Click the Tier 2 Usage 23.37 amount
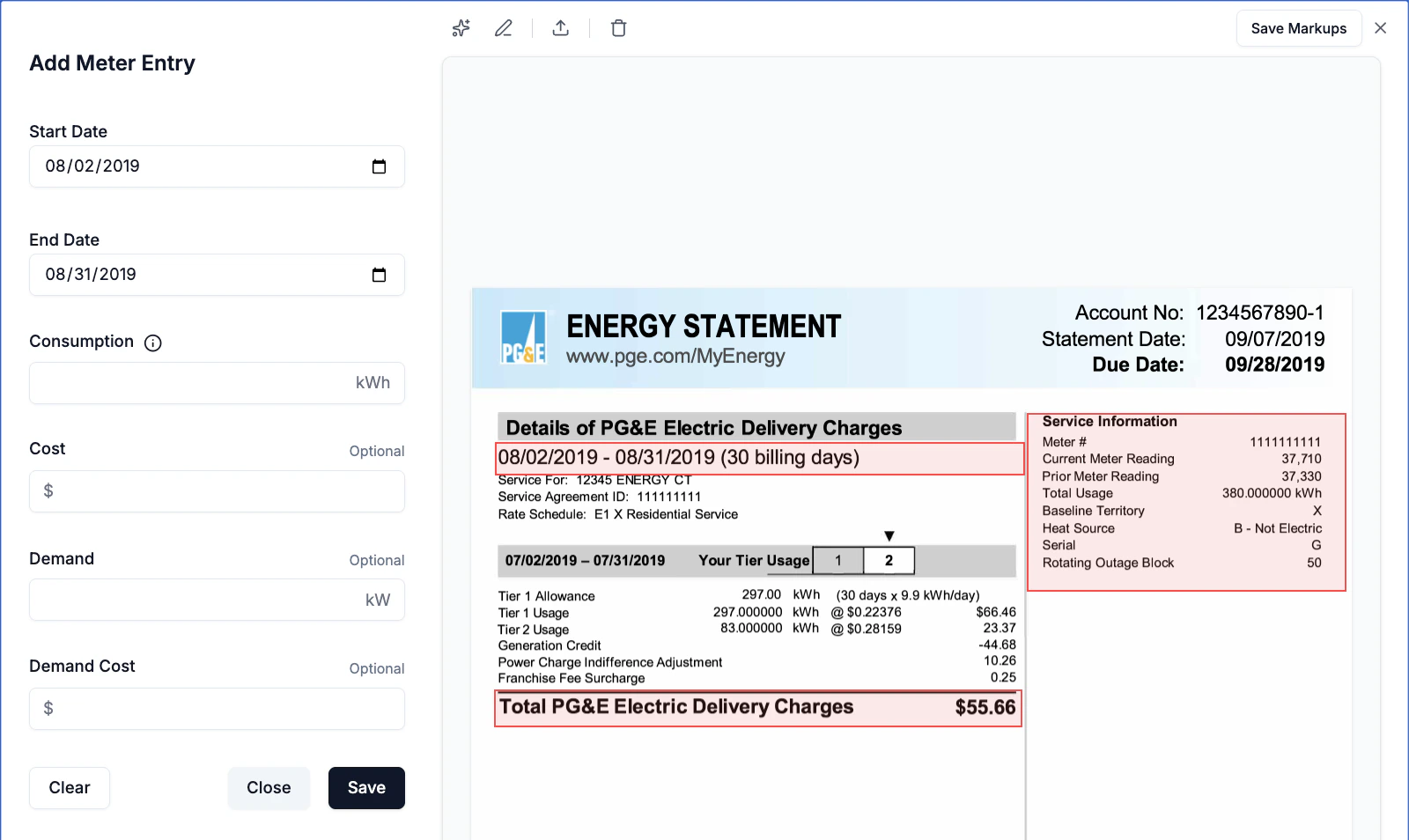This screenshot has height=840, width=1409. pyautogui.click(x=1000, y=629)
